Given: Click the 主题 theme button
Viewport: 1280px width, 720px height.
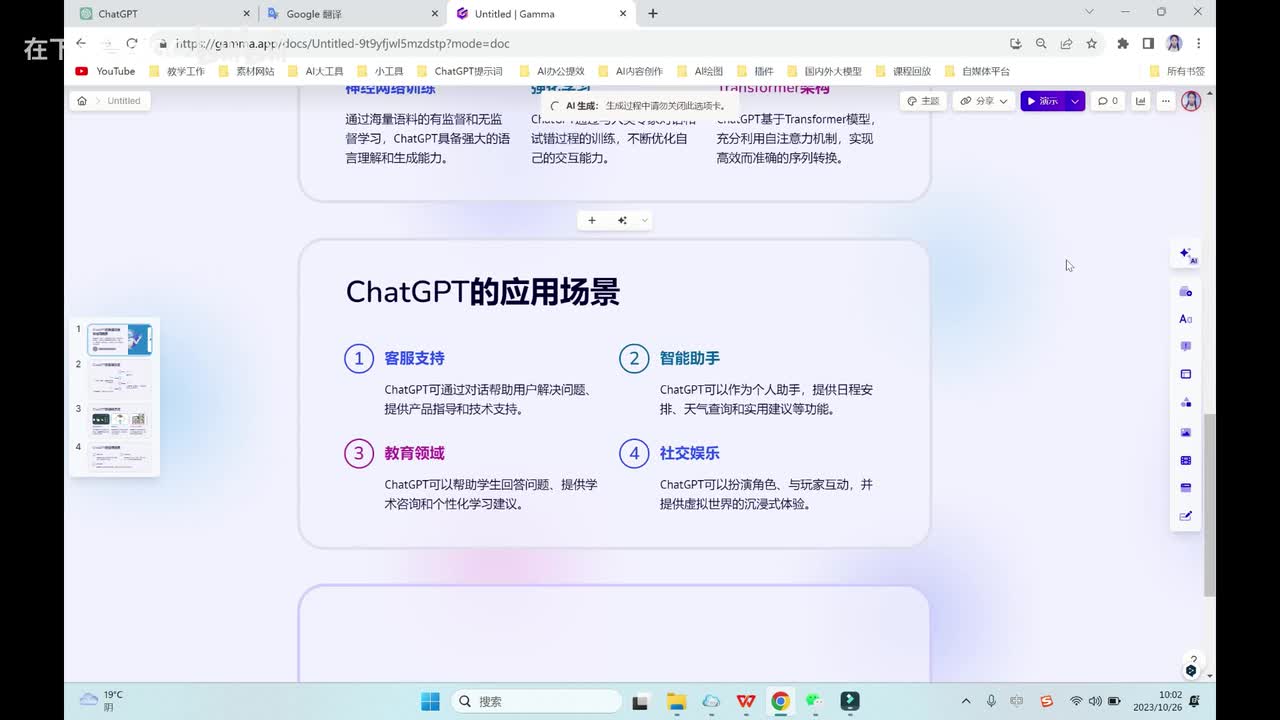Looking at the screenshot, I should click(x=923, y=101).
